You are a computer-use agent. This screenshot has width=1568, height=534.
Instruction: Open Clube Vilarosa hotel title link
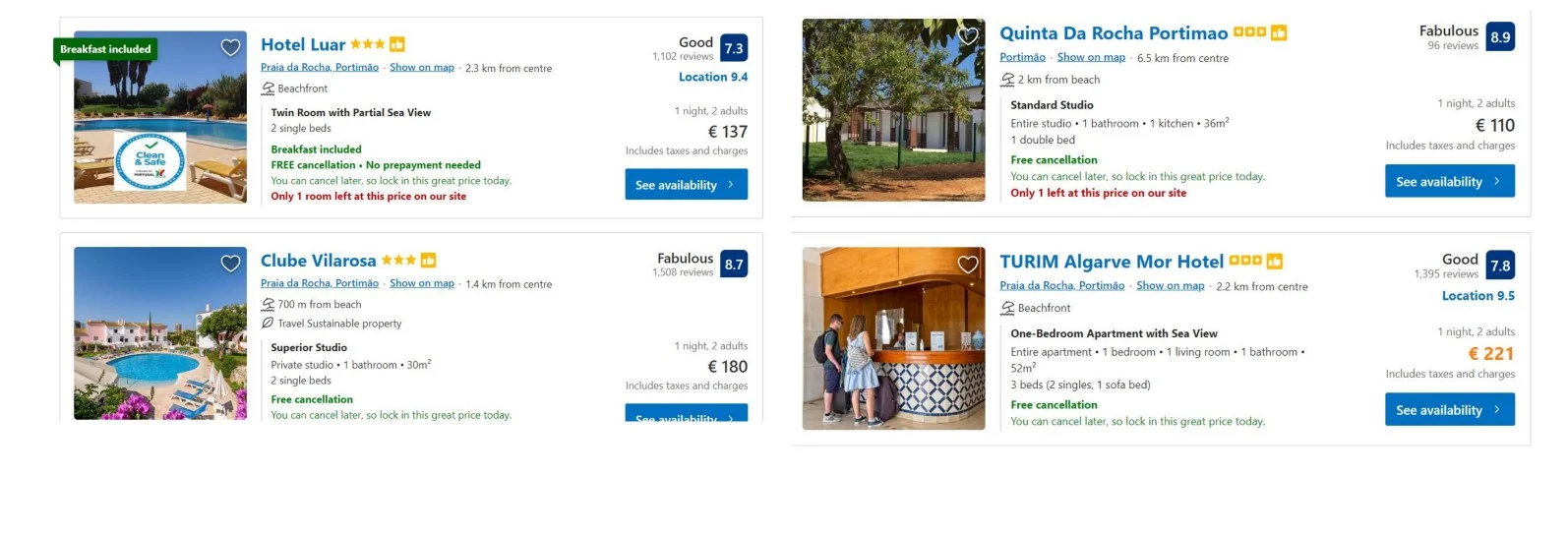[x=318, y=261]
